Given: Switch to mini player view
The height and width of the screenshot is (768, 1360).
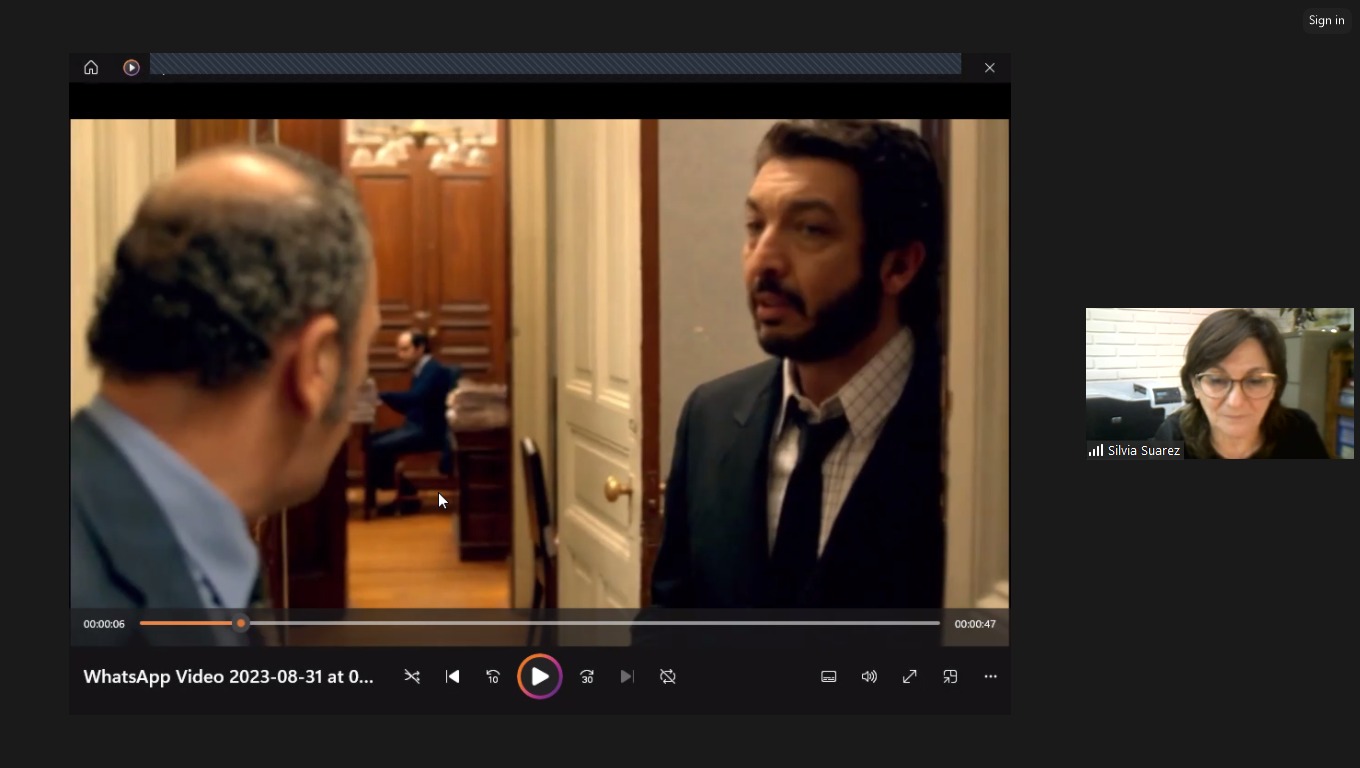Looking at the screenshot, I should [x=950, y=677].
